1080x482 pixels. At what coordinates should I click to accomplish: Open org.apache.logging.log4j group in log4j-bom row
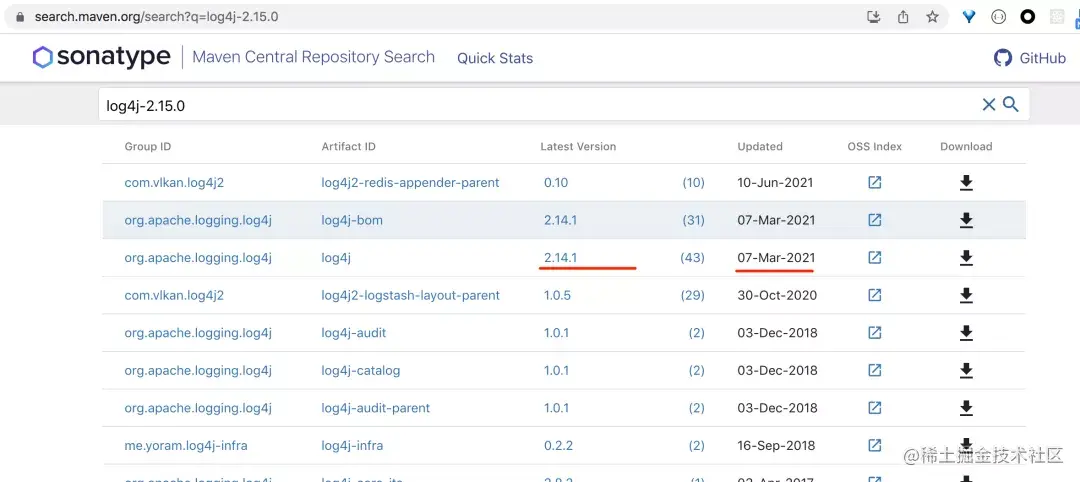click(x=198, y=220)
